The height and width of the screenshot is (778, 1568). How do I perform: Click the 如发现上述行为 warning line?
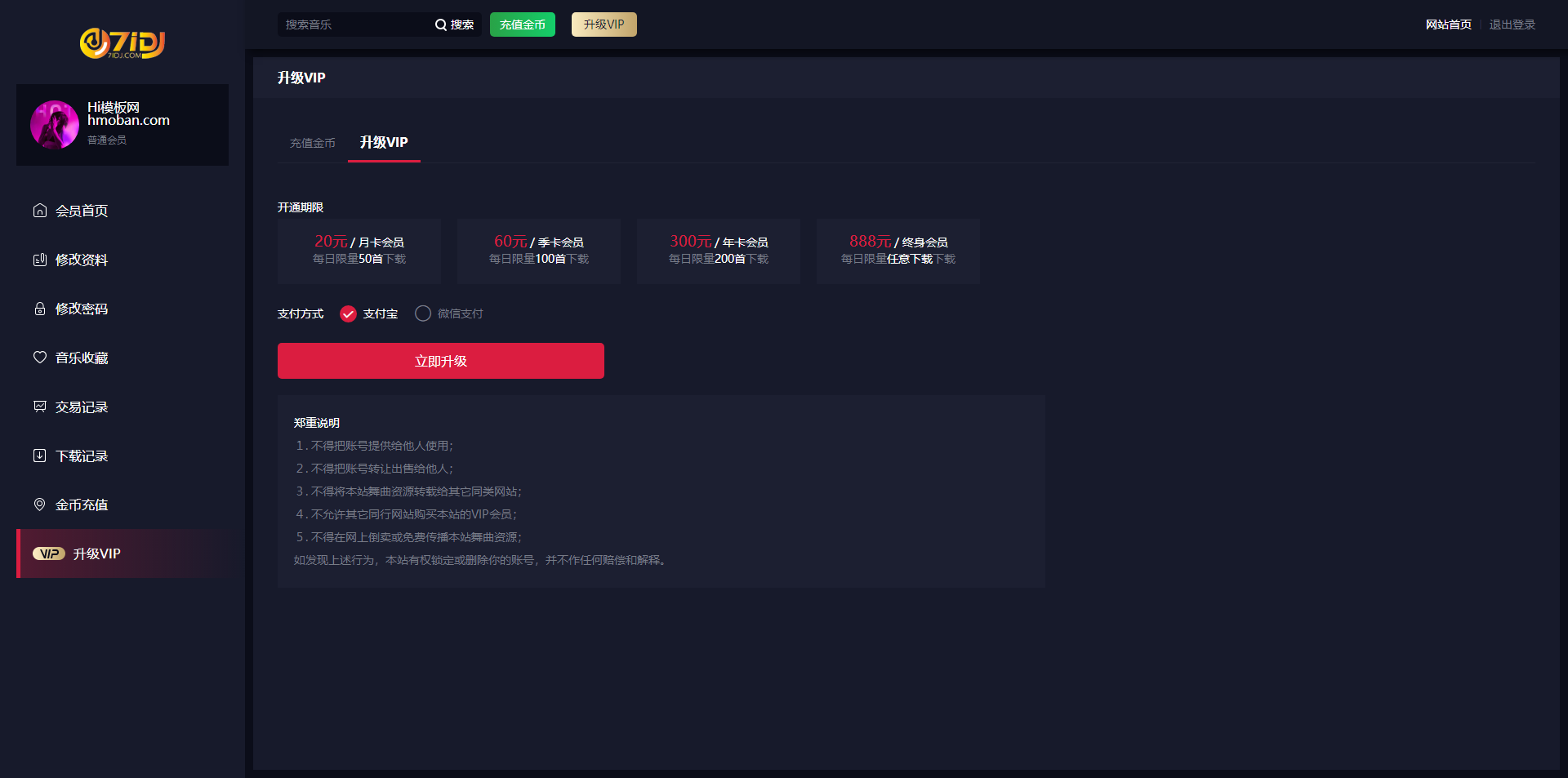482,560
